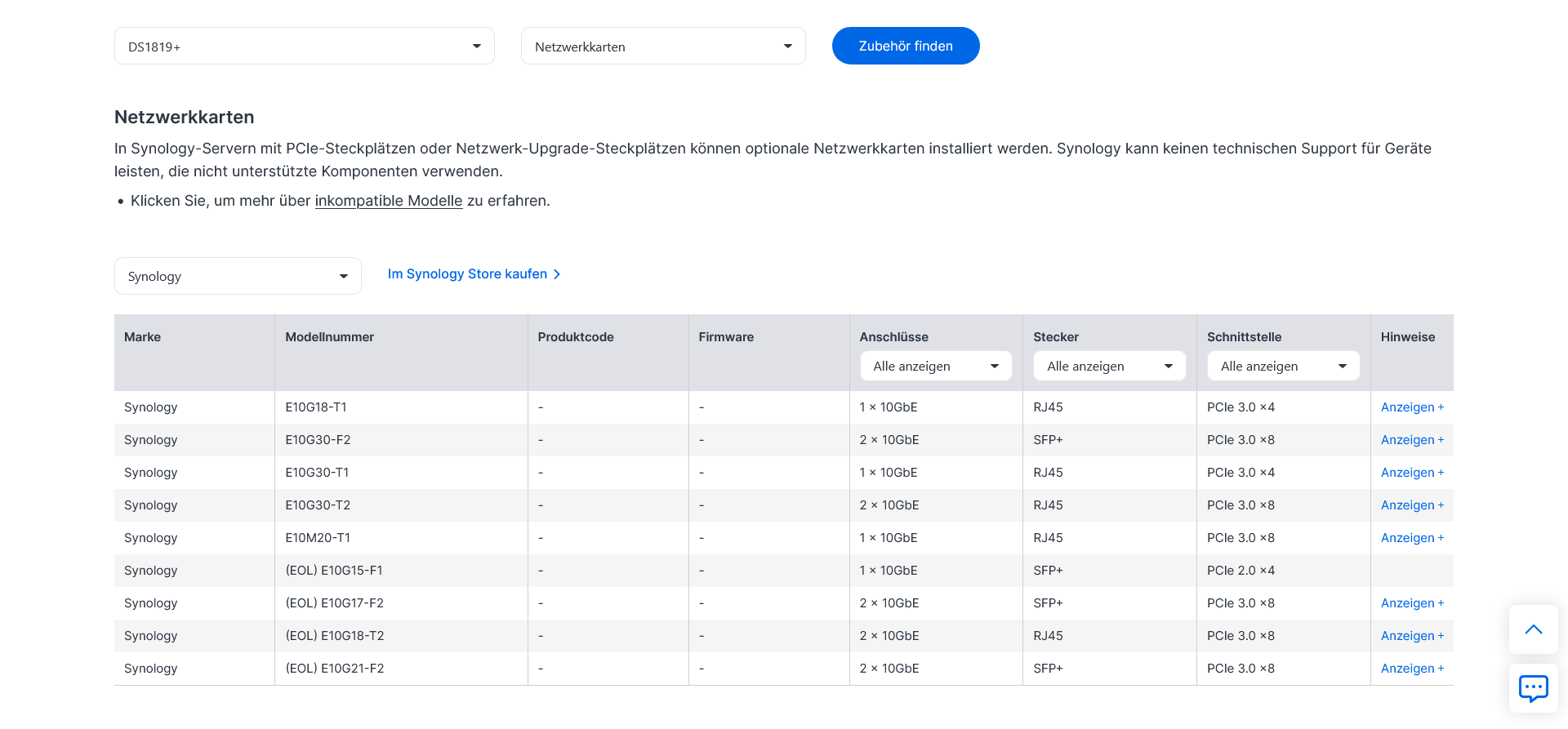The width and height of the screenshot is (1568, 729).
Task: Open the Schnittstelle filter dropdown
Action: (1283, 367)
